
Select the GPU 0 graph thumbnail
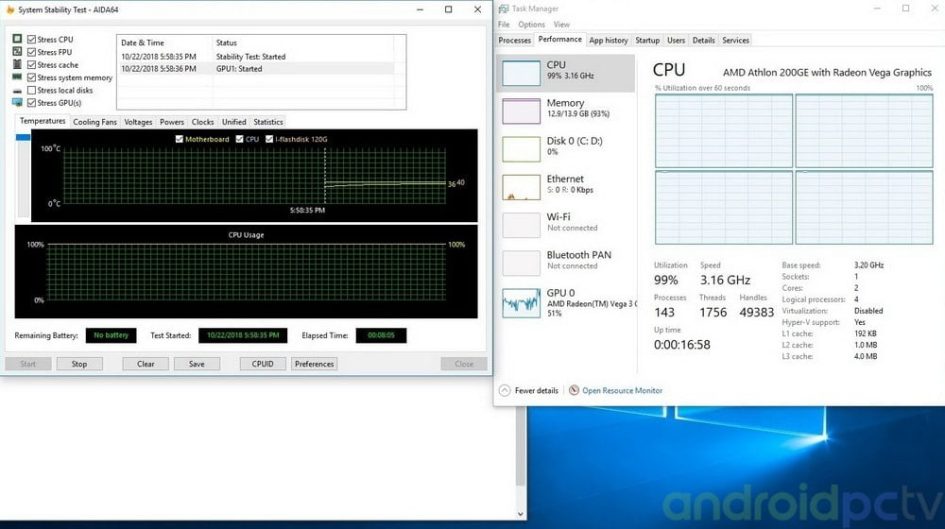[521, 302]
